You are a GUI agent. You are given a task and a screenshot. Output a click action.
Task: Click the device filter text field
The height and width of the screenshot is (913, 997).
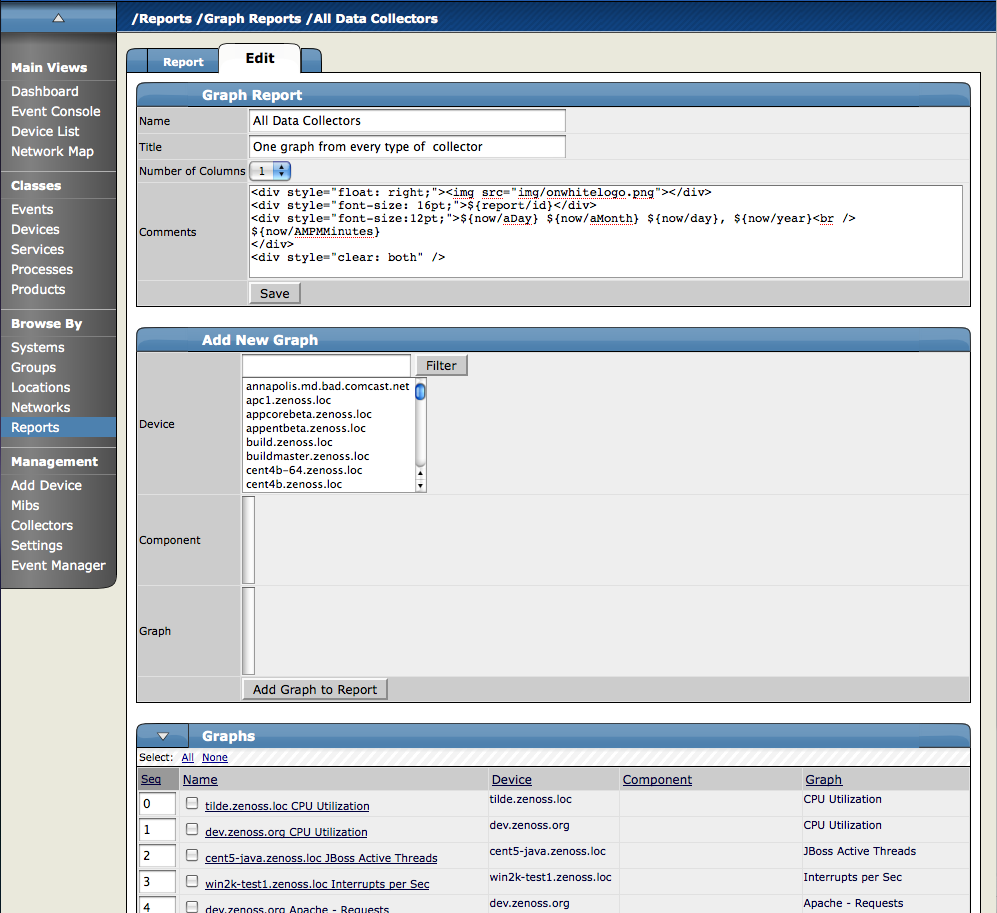coord(326,365)
